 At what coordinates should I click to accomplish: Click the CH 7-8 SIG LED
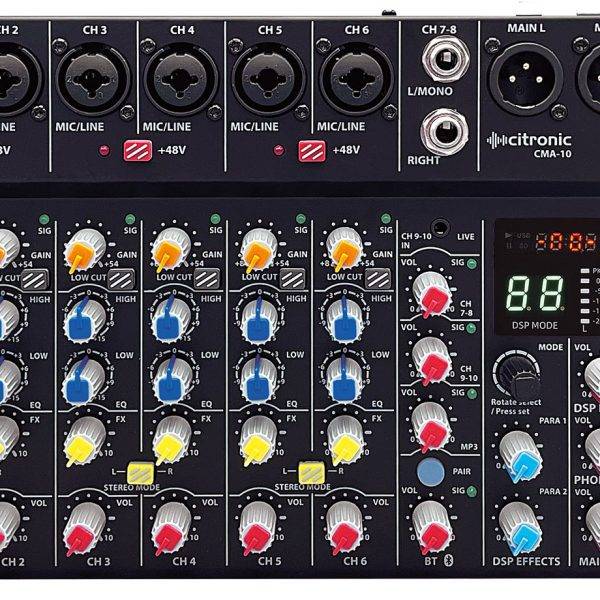click(472, 264)
